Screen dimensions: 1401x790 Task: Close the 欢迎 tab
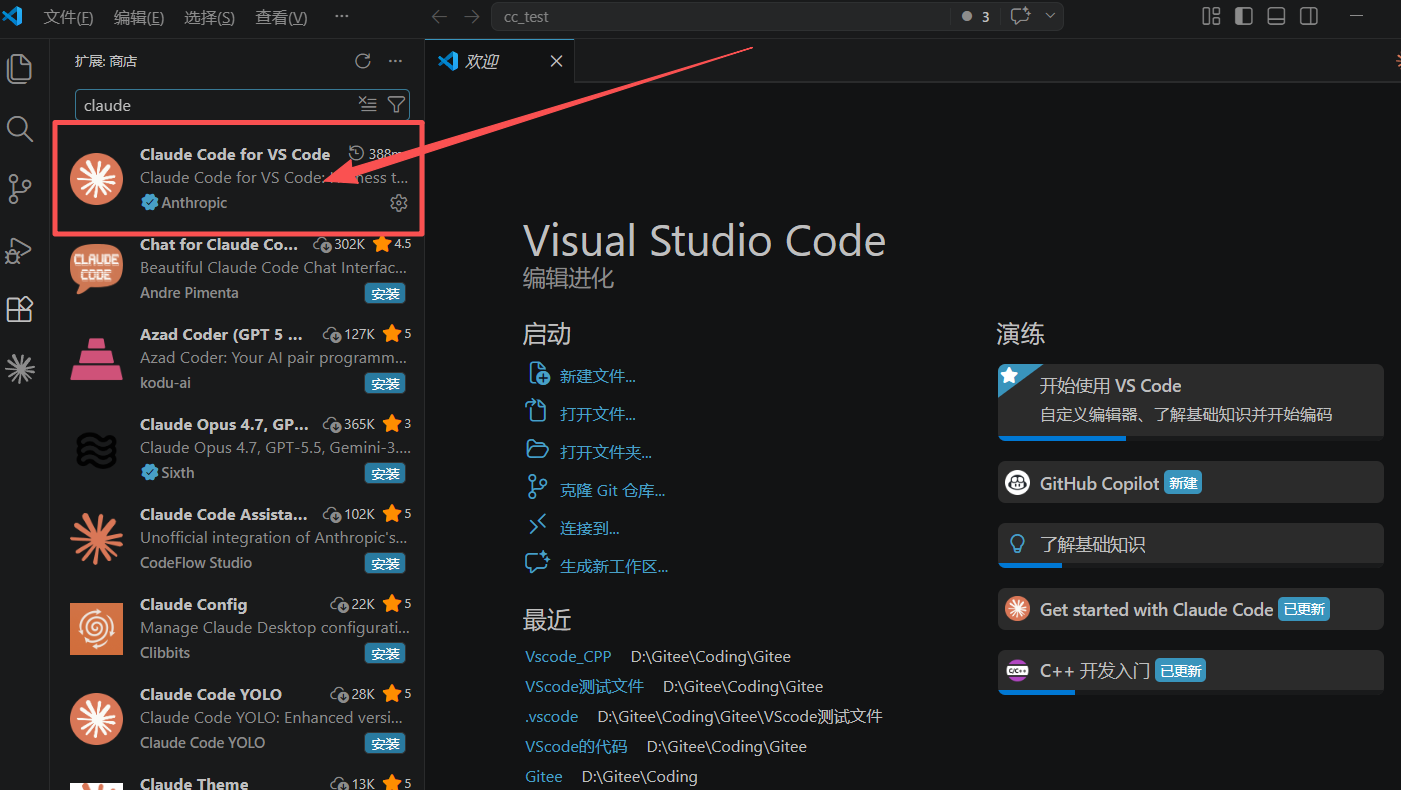coord(556,61)
